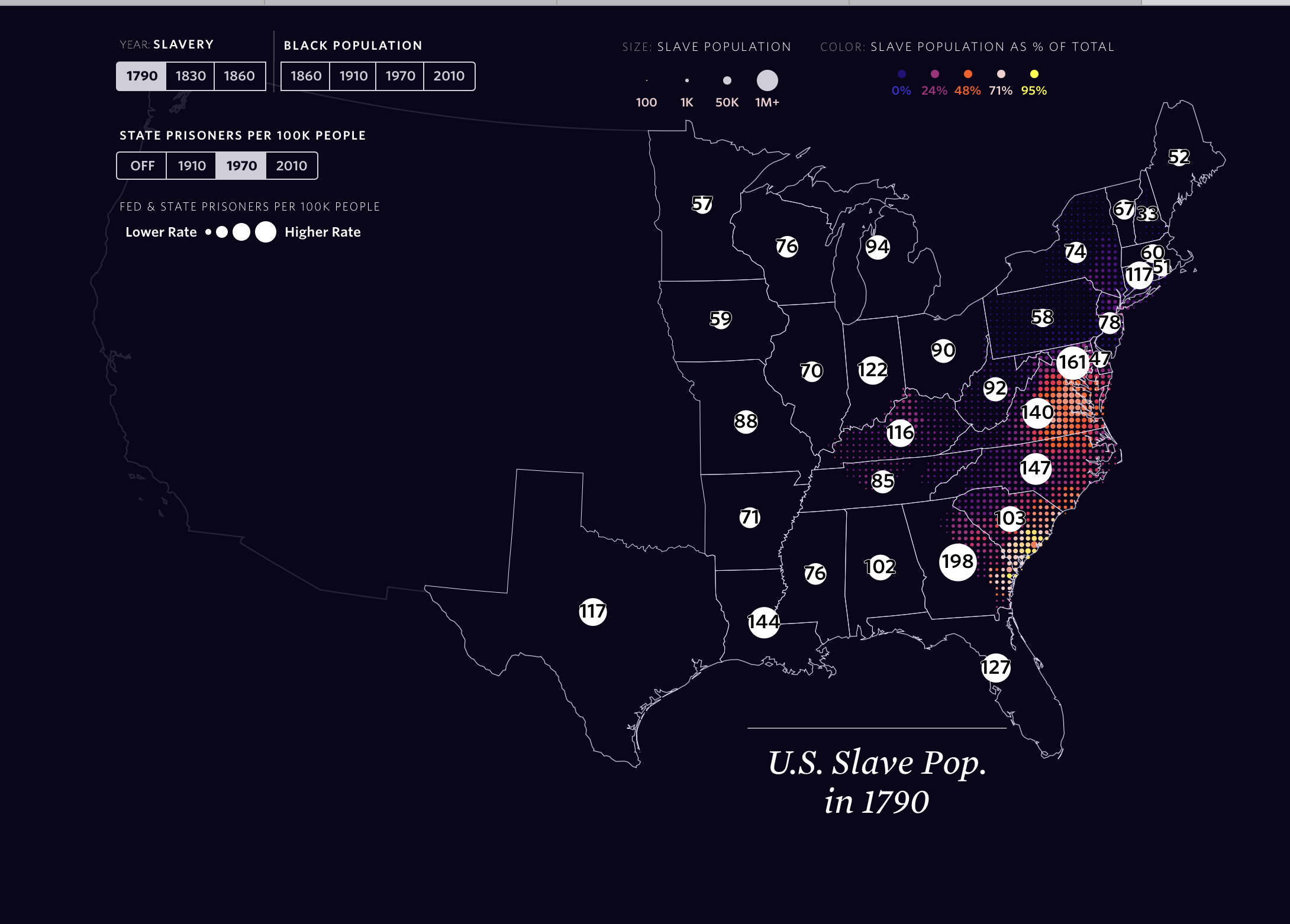Click the U.S. Slave Pop. in 1790 title
This screenshot has height=924, width=1290.
[x=877, y=781]
